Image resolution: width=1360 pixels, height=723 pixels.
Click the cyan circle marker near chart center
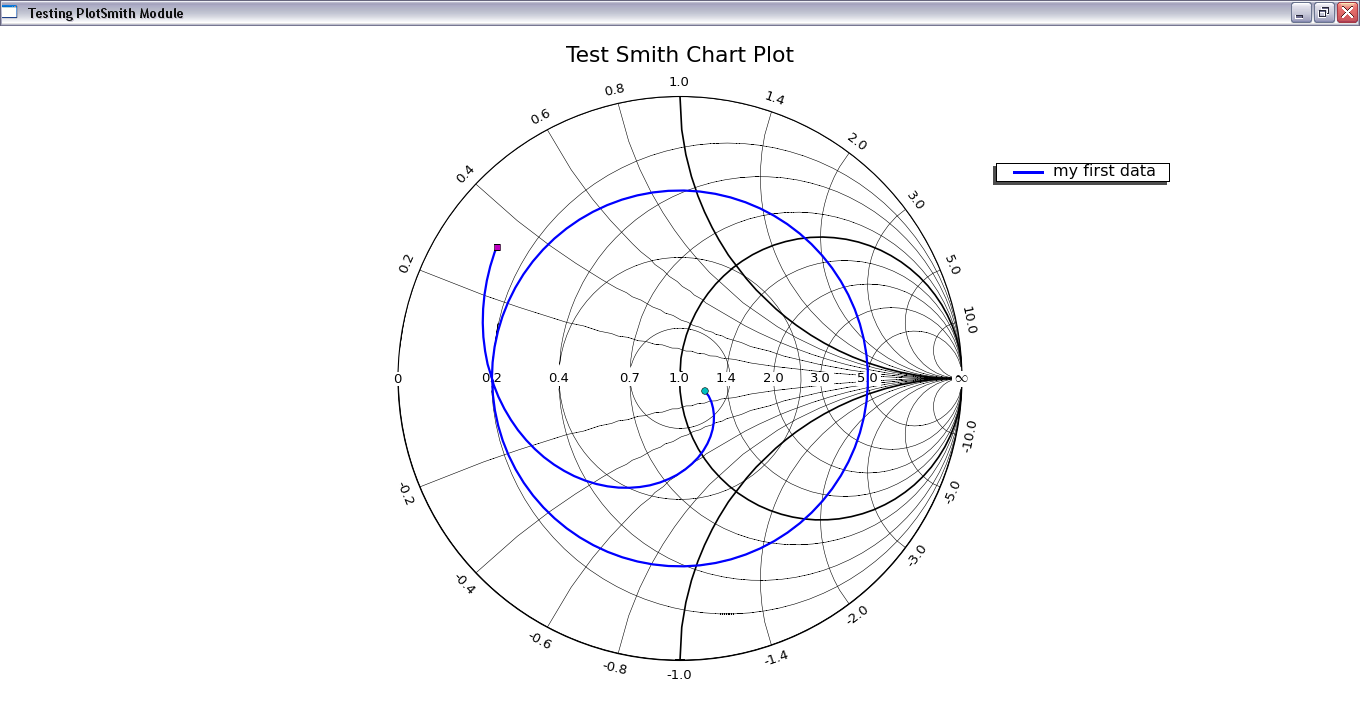705,391
